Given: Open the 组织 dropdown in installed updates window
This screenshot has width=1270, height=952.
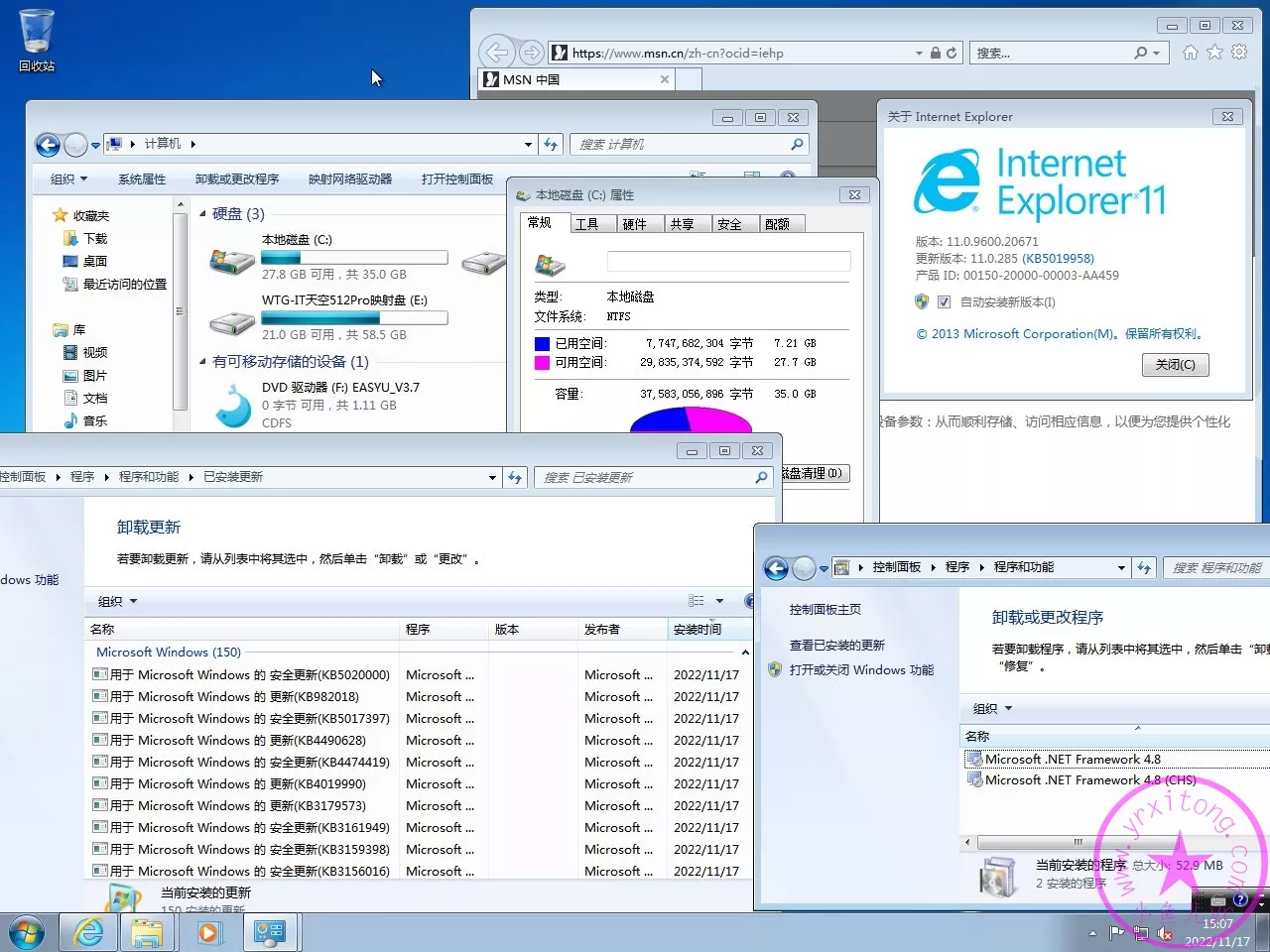Looking at the screenshot, I should tap(117, 602).
